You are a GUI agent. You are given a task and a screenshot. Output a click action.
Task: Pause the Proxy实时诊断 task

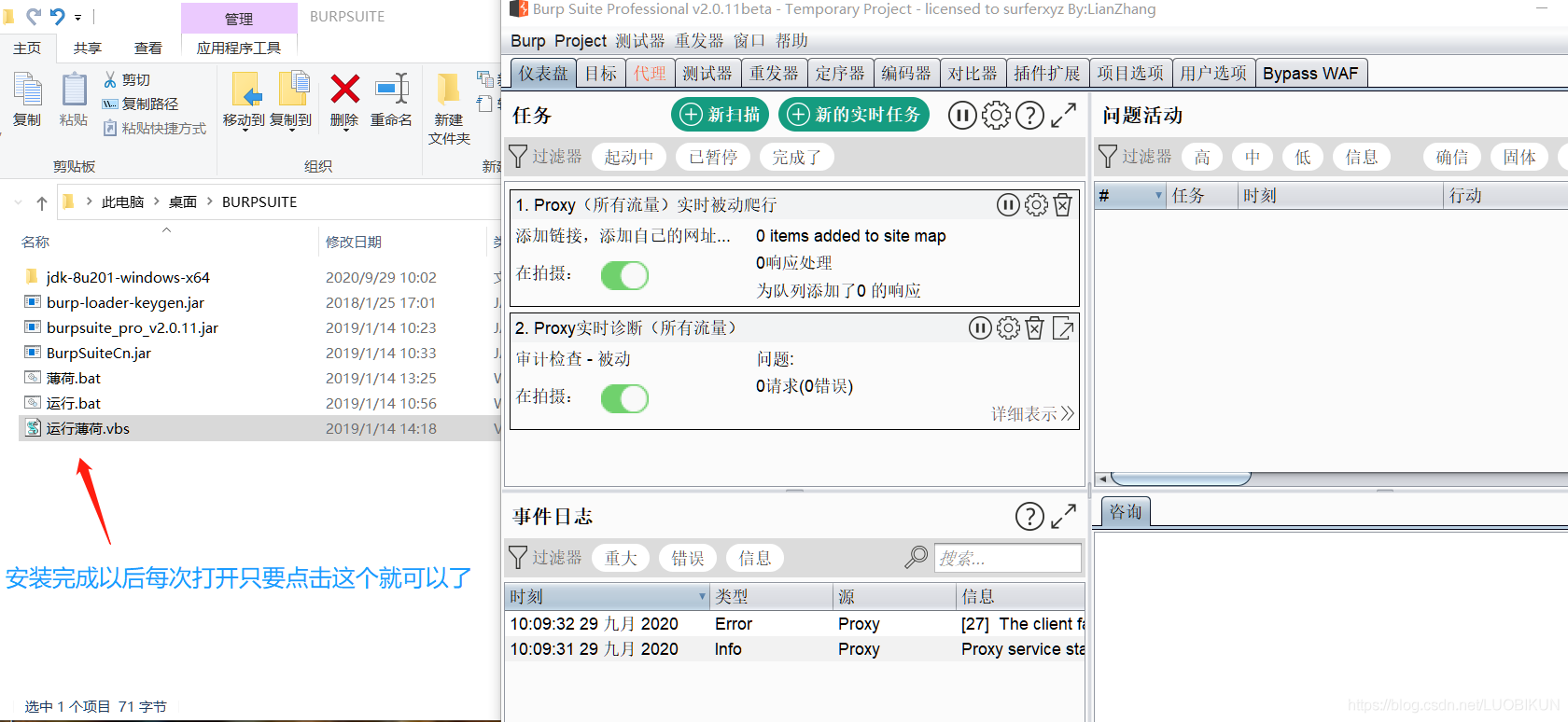(x=980, y=328)
